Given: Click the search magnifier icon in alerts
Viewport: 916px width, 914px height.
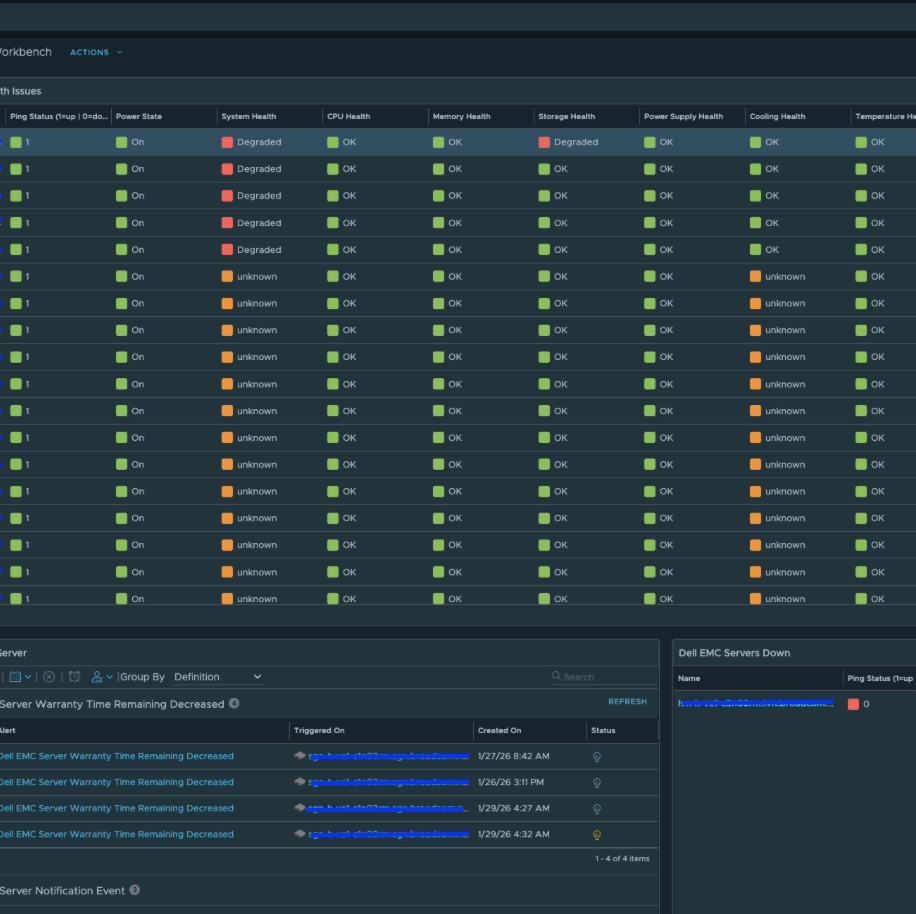Looking at the screenshot, I should (x=557, y=677).
